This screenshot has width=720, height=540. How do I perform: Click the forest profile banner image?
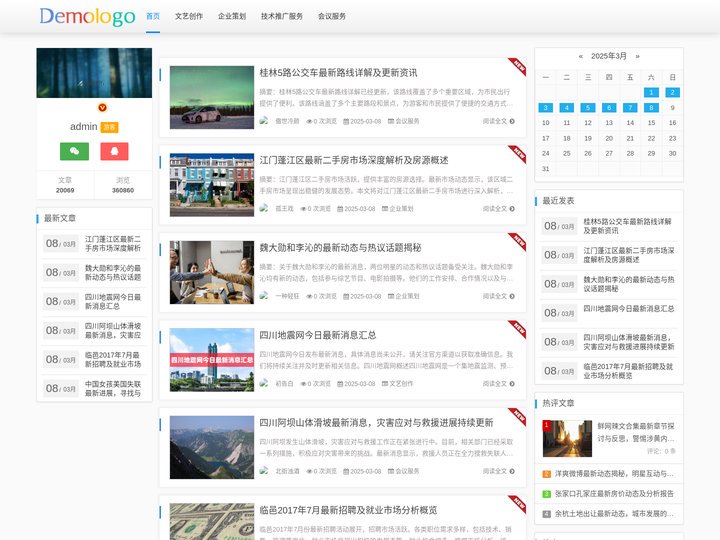point(94,73)
